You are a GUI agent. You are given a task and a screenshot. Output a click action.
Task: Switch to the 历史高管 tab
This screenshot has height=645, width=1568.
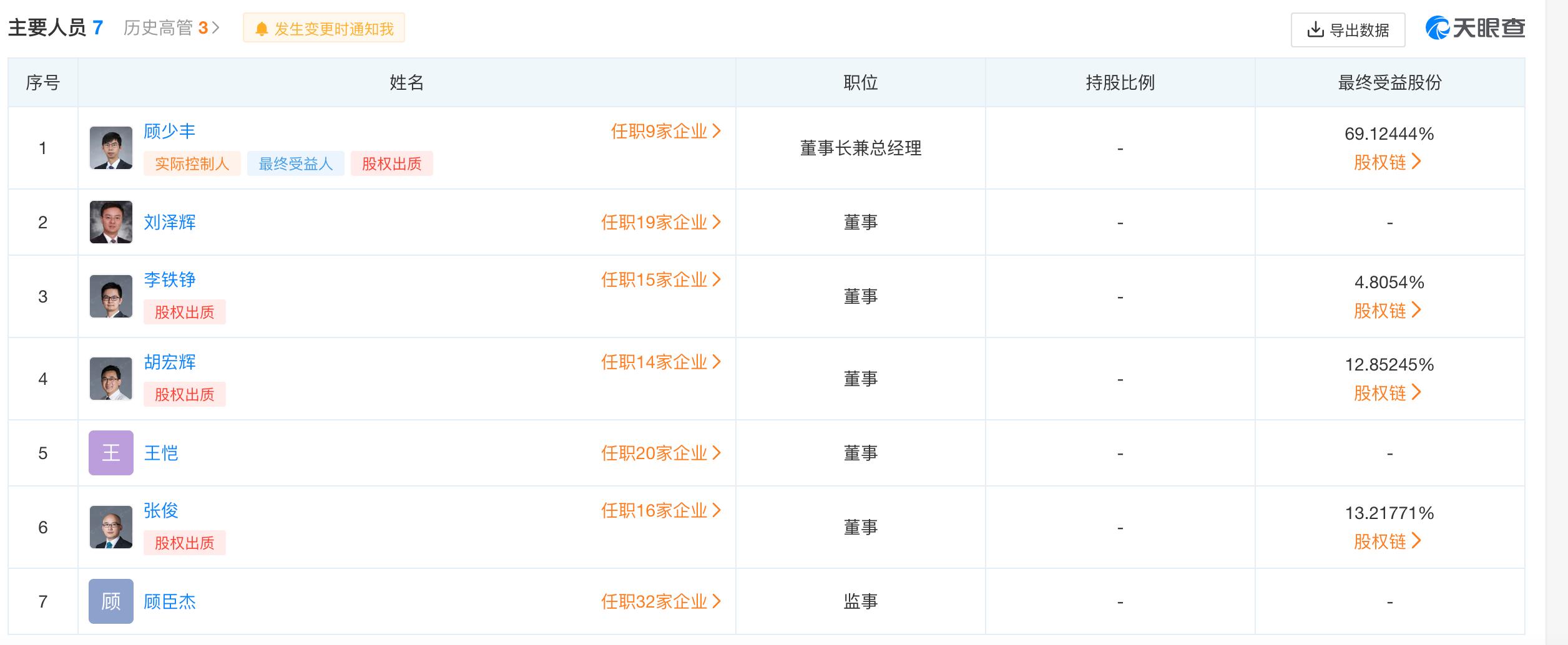171,28
